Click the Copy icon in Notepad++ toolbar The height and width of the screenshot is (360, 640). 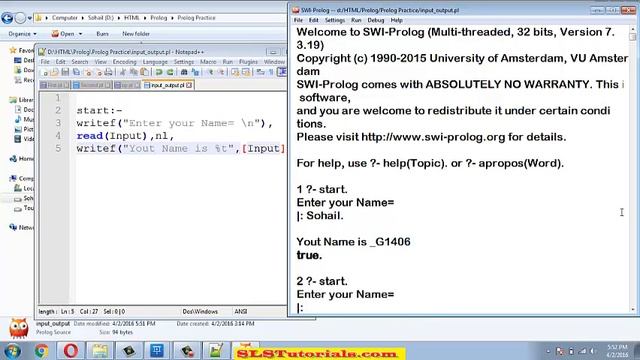coord(133,72)
